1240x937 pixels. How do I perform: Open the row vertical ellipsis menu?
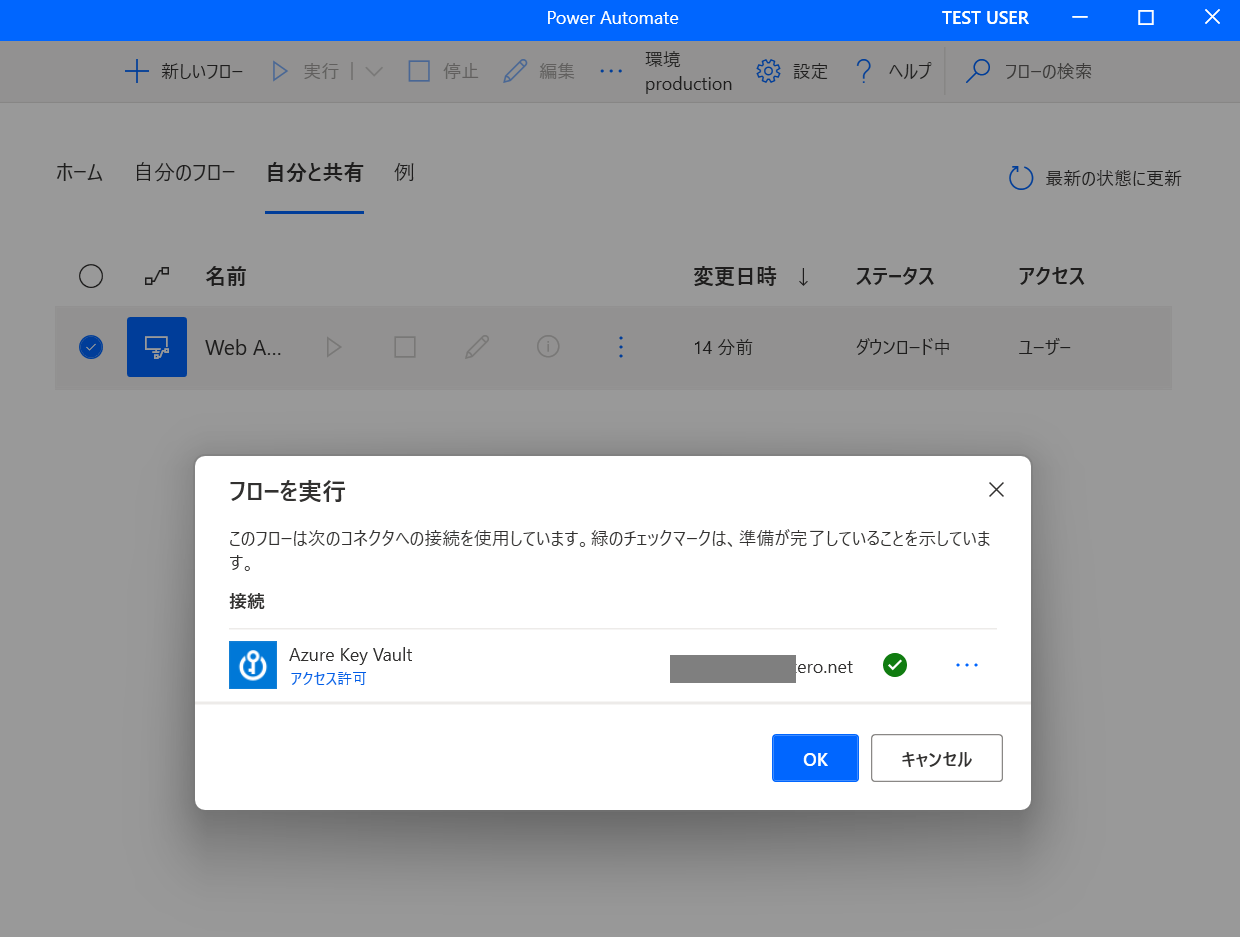(x=621, y=347)
